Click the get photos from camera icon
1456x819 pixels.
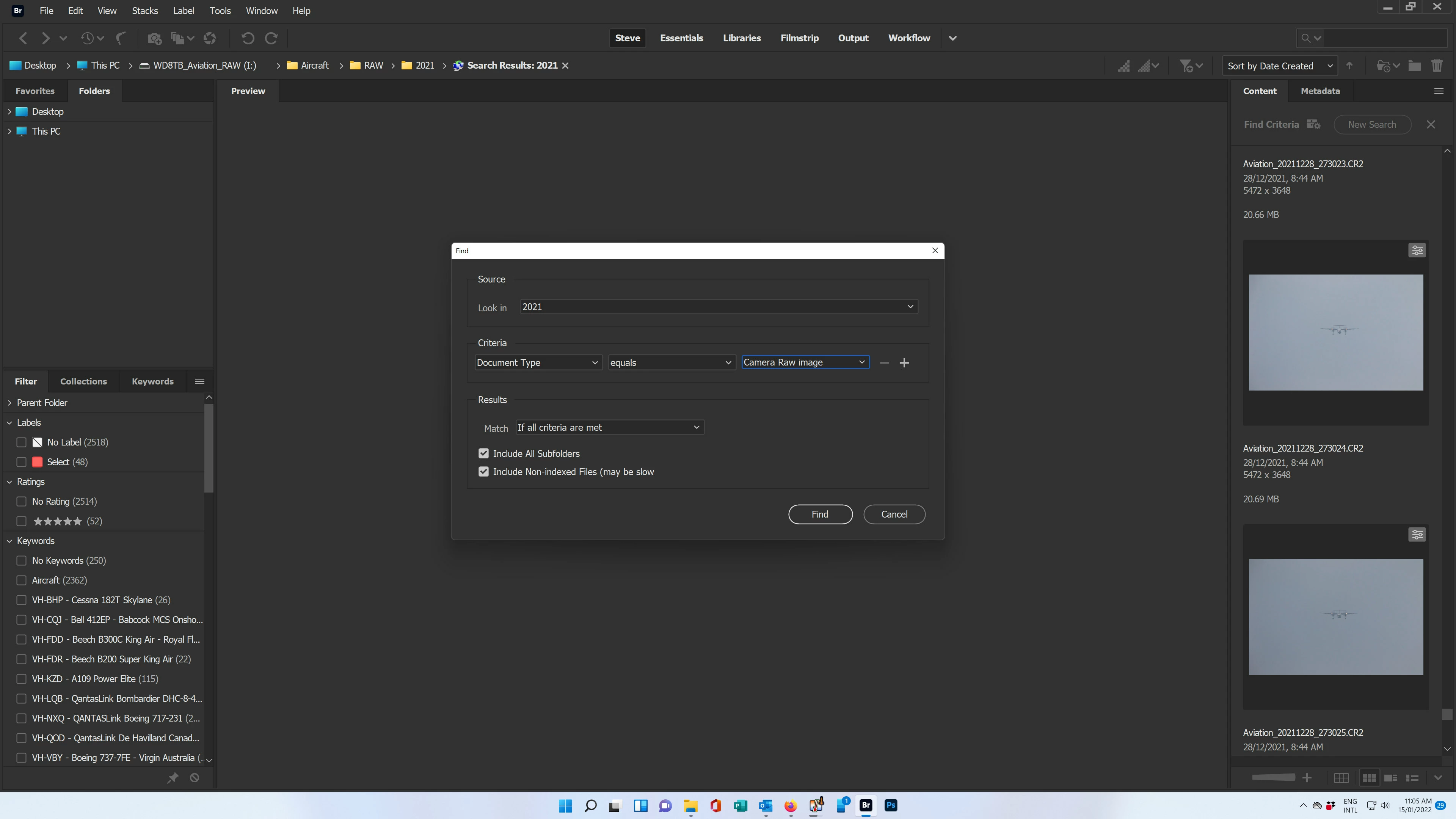click(154, 38)
